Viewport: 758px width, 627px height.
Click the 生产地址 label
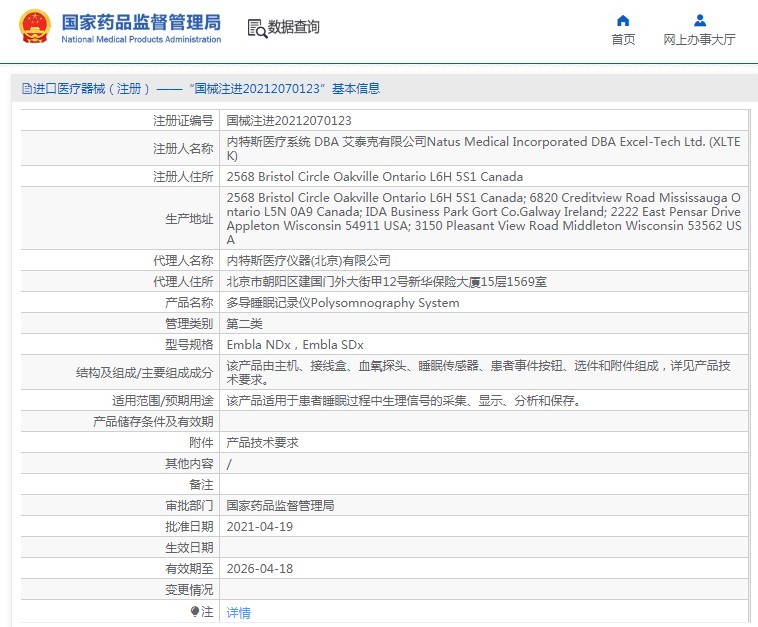point(189,219)
